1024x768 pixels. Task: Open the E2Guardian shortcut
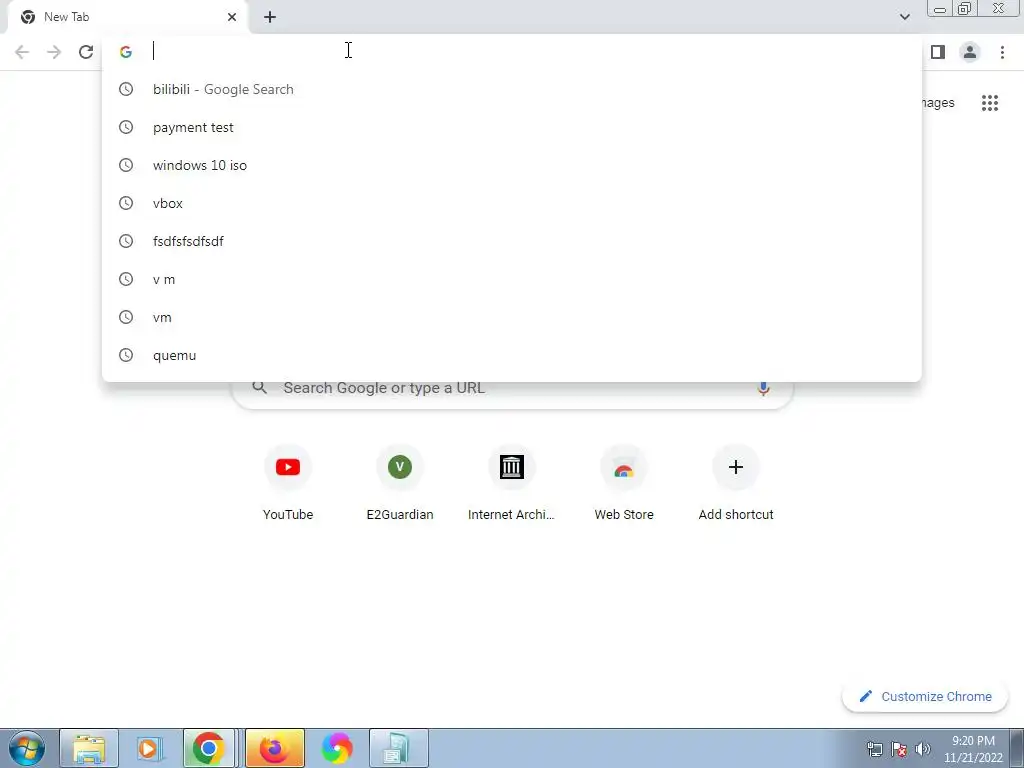tap(400, 483)
